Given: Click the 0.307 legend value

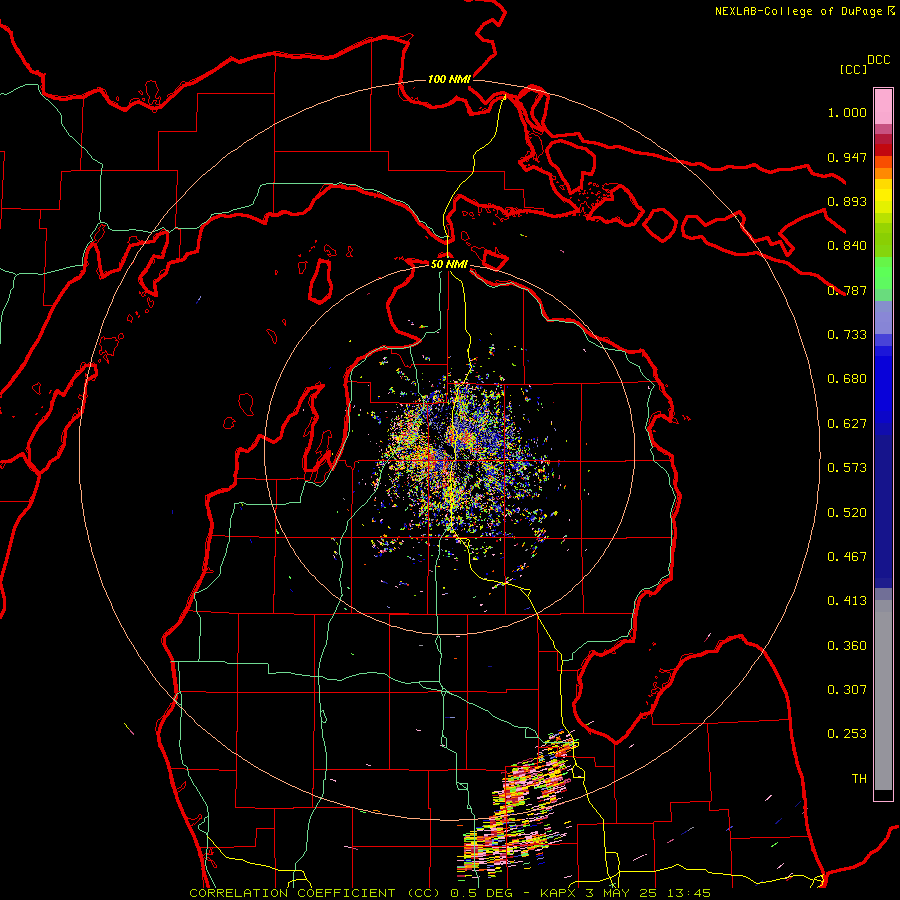Looking at the screenshot, I should 847,690.
